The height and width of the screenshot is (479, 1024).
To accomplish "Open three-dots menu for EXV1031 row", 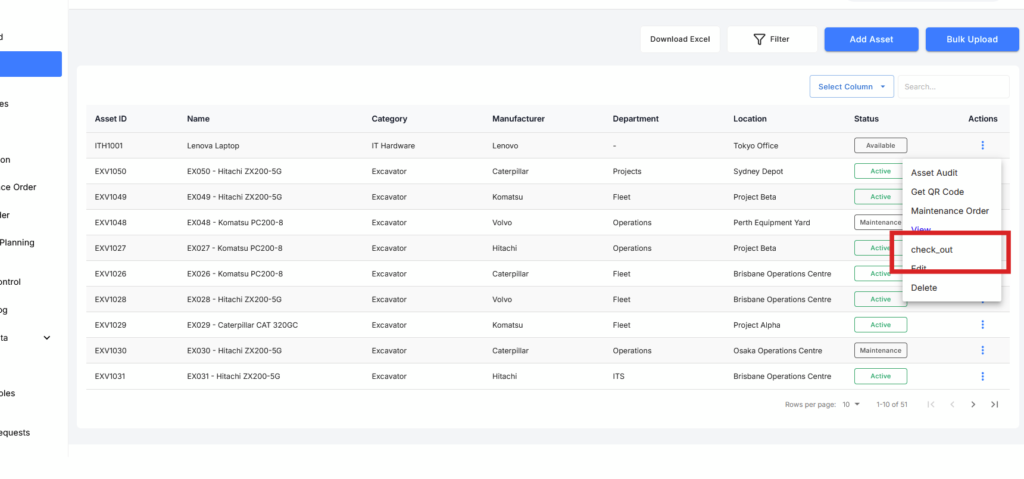I will click(982, 376).
